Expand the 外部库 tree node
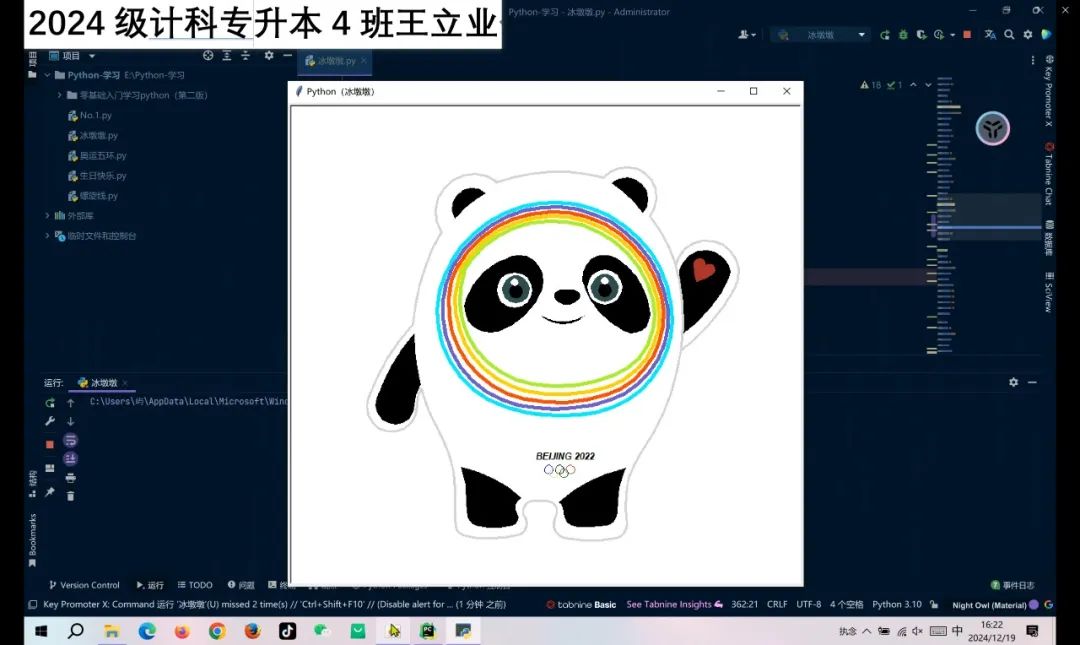 47,216
